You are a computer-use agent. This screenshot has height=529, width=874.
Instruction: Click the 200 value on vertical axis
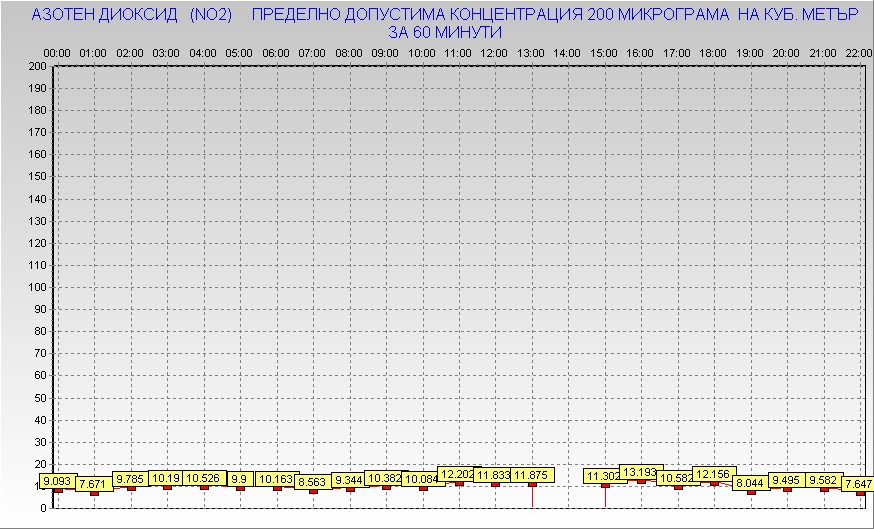pos(37,66)
